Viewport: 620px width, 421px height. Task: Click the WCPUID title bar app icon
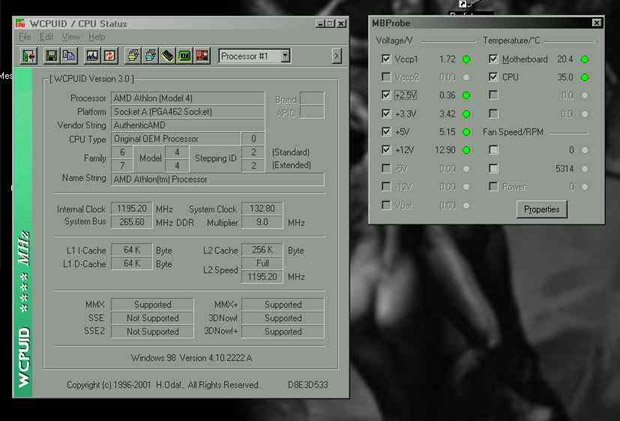[x=21, y=23]
